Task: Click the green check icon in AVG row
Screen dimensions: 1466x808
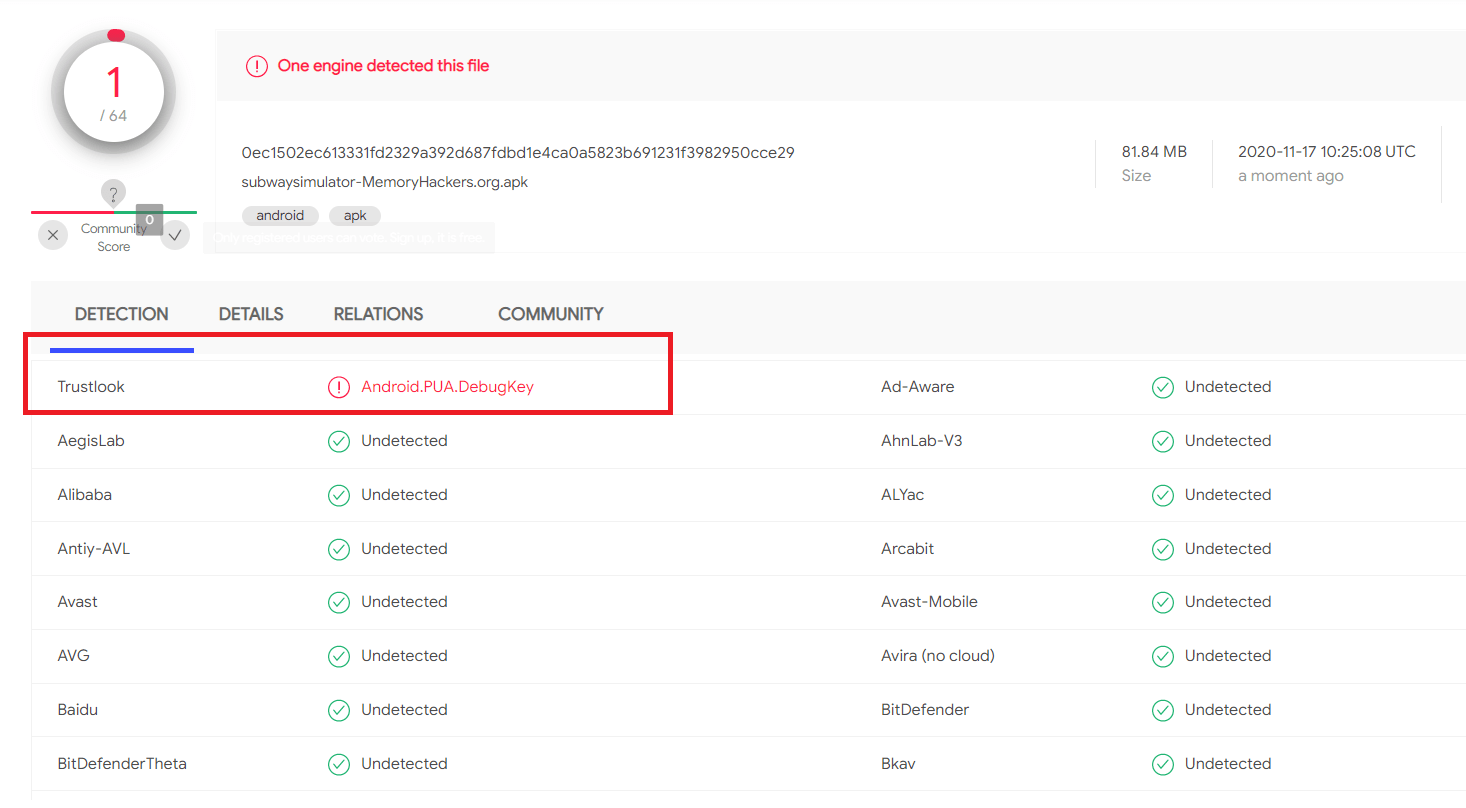Action: (339, 656)
